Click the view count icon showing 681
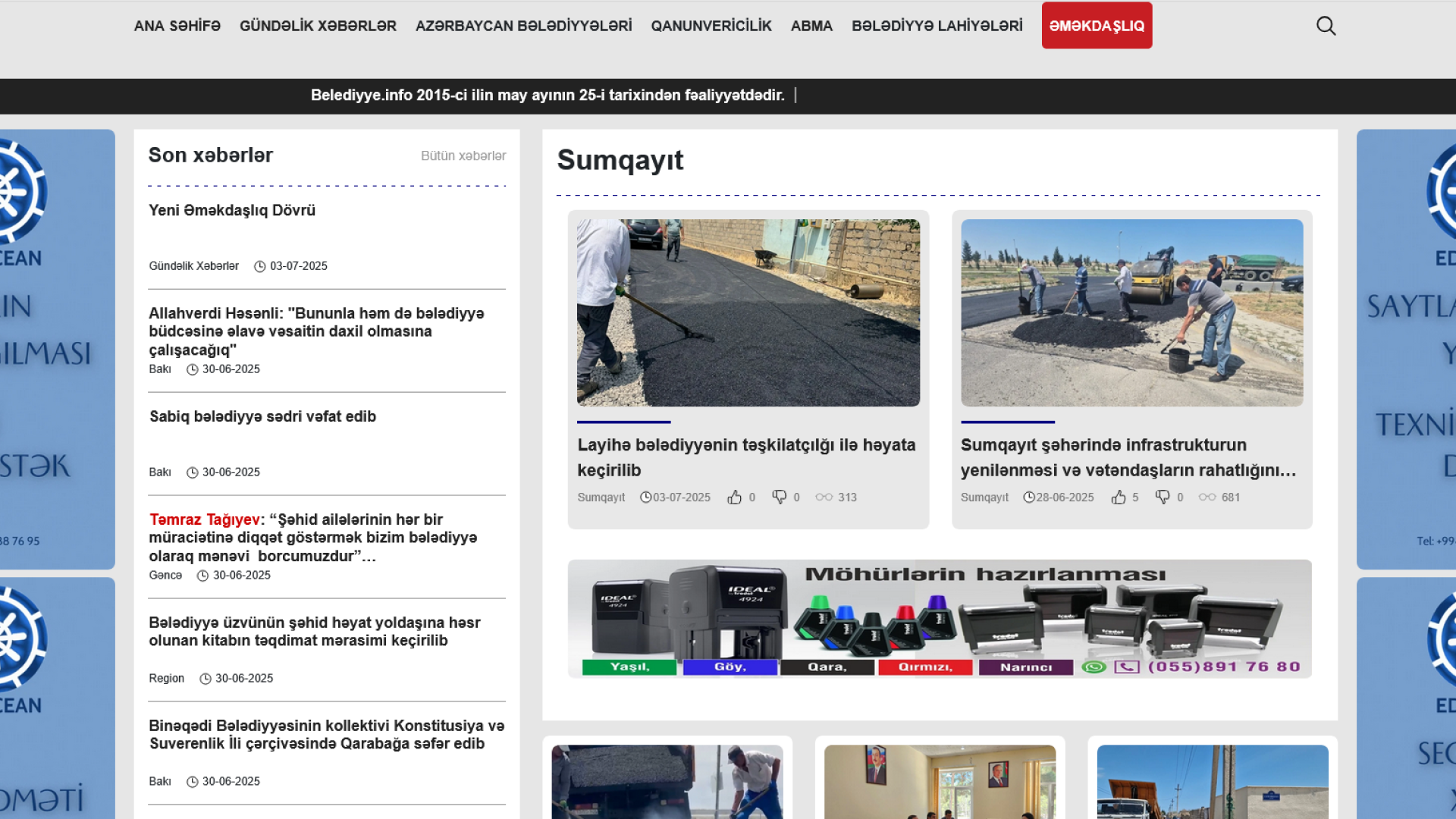1456x819 pixels. 1207,497
